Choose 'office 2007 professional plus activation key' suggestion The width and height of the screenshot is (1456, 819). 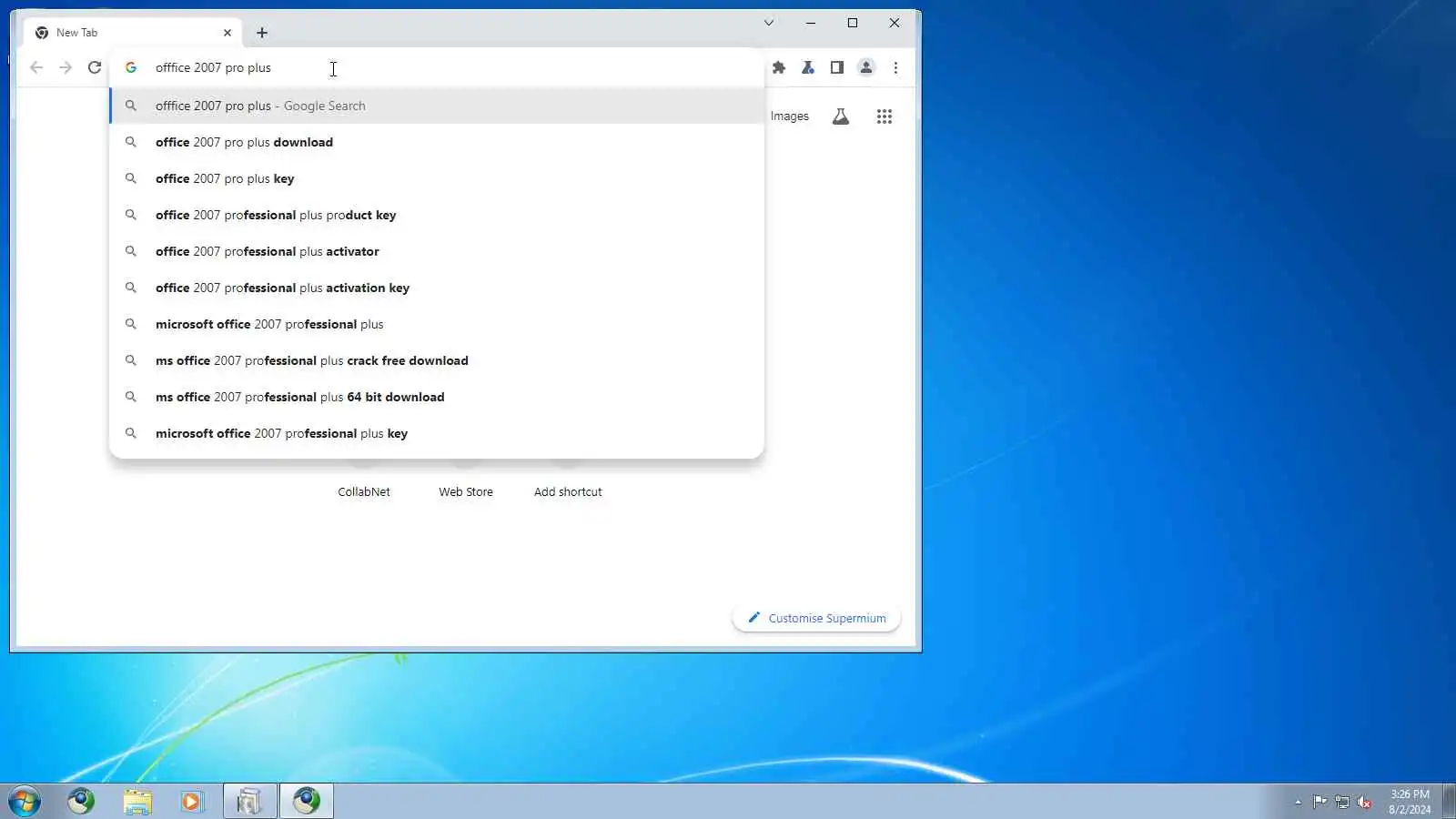coord(437,288)
